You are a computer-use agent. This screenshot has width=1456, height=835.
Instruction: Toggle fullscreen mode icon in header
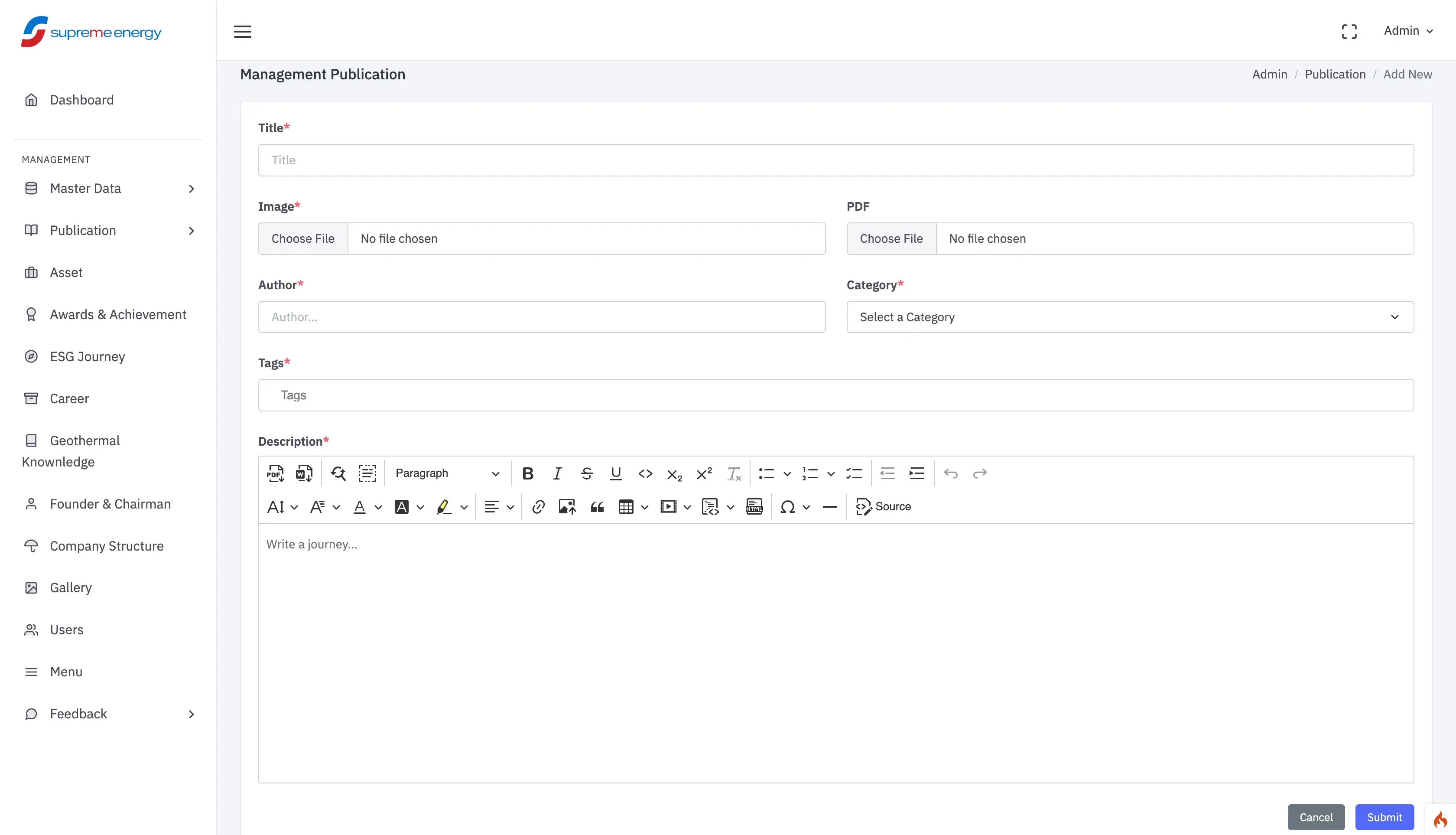pyautogui.click(x=1349, y=31)
